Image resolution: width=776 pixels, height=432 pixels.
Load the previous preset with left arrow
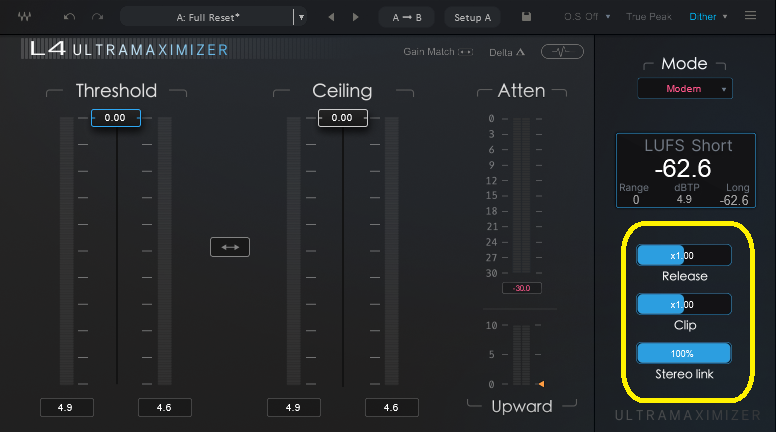[x=332, y=17]
